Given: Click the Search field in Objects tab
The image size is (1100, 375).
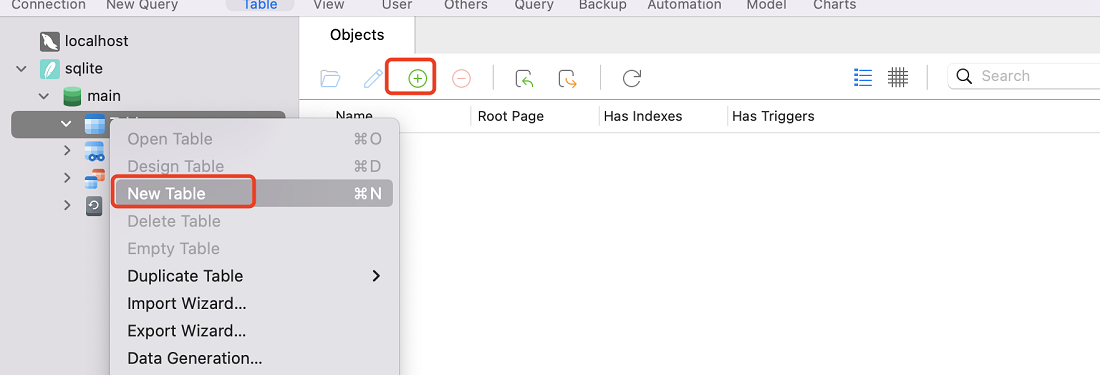Looking at the screenshot, I should 1024,76.
